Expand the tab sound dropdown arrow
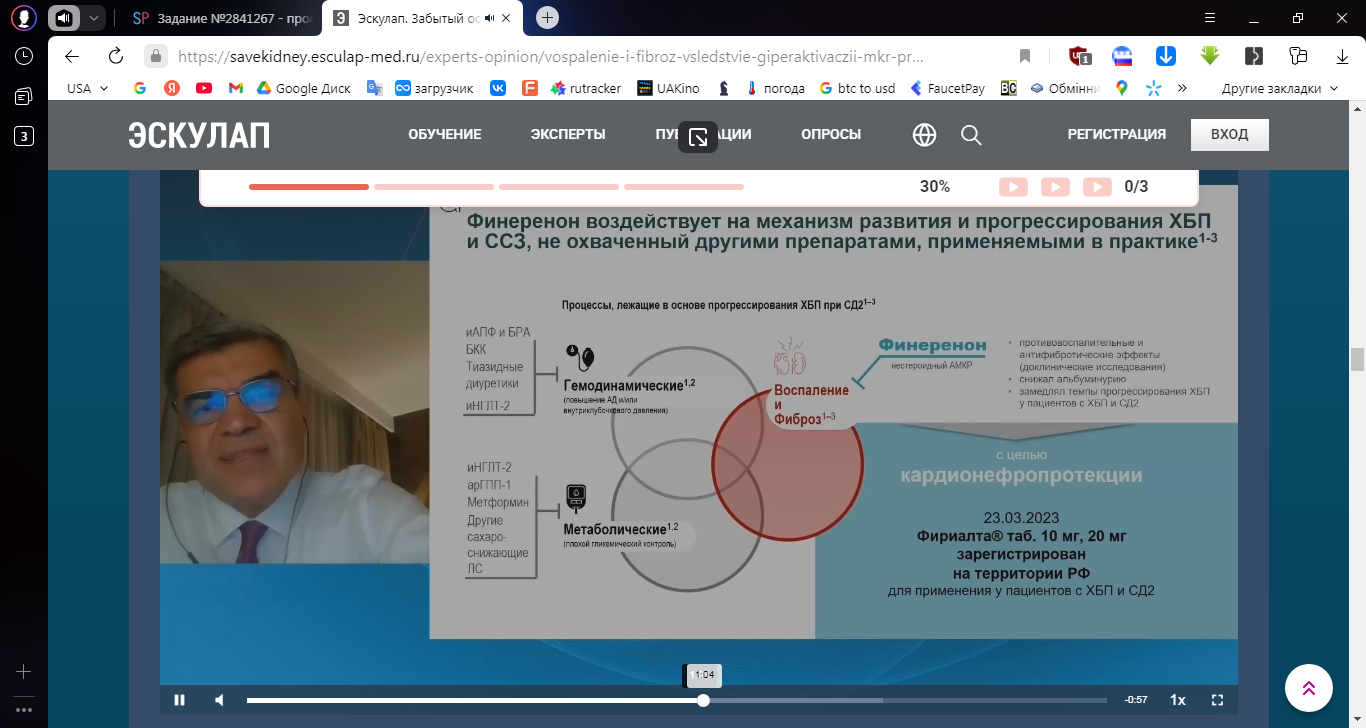Screen dimensions: 1366x728 pos(93,18)
